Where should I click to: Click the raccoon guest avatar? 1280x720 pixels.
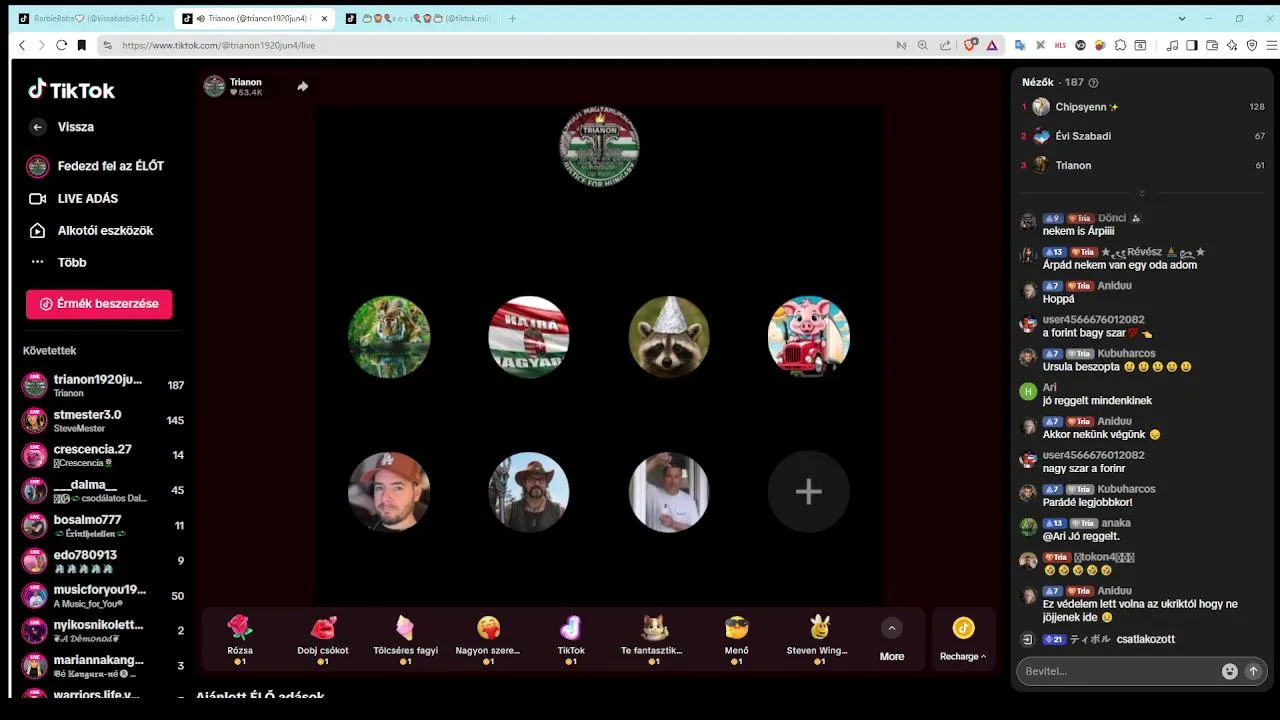pos(669,336)
